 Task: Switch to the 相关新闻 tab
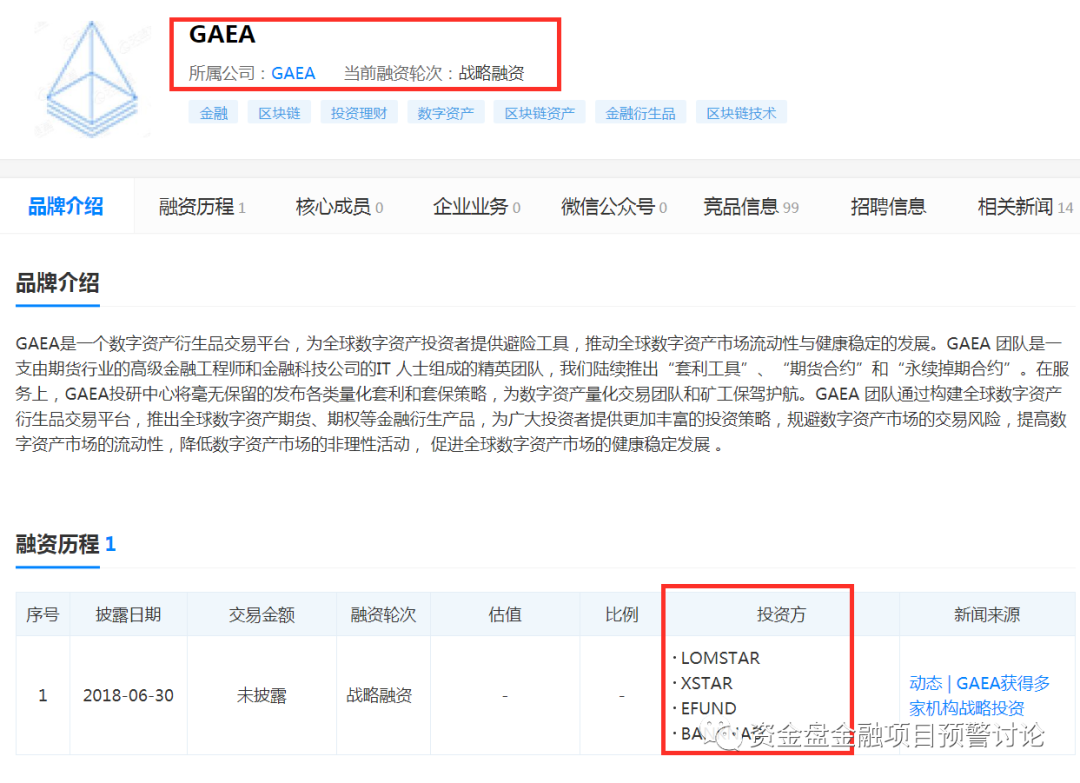(x=1025, y=206)
